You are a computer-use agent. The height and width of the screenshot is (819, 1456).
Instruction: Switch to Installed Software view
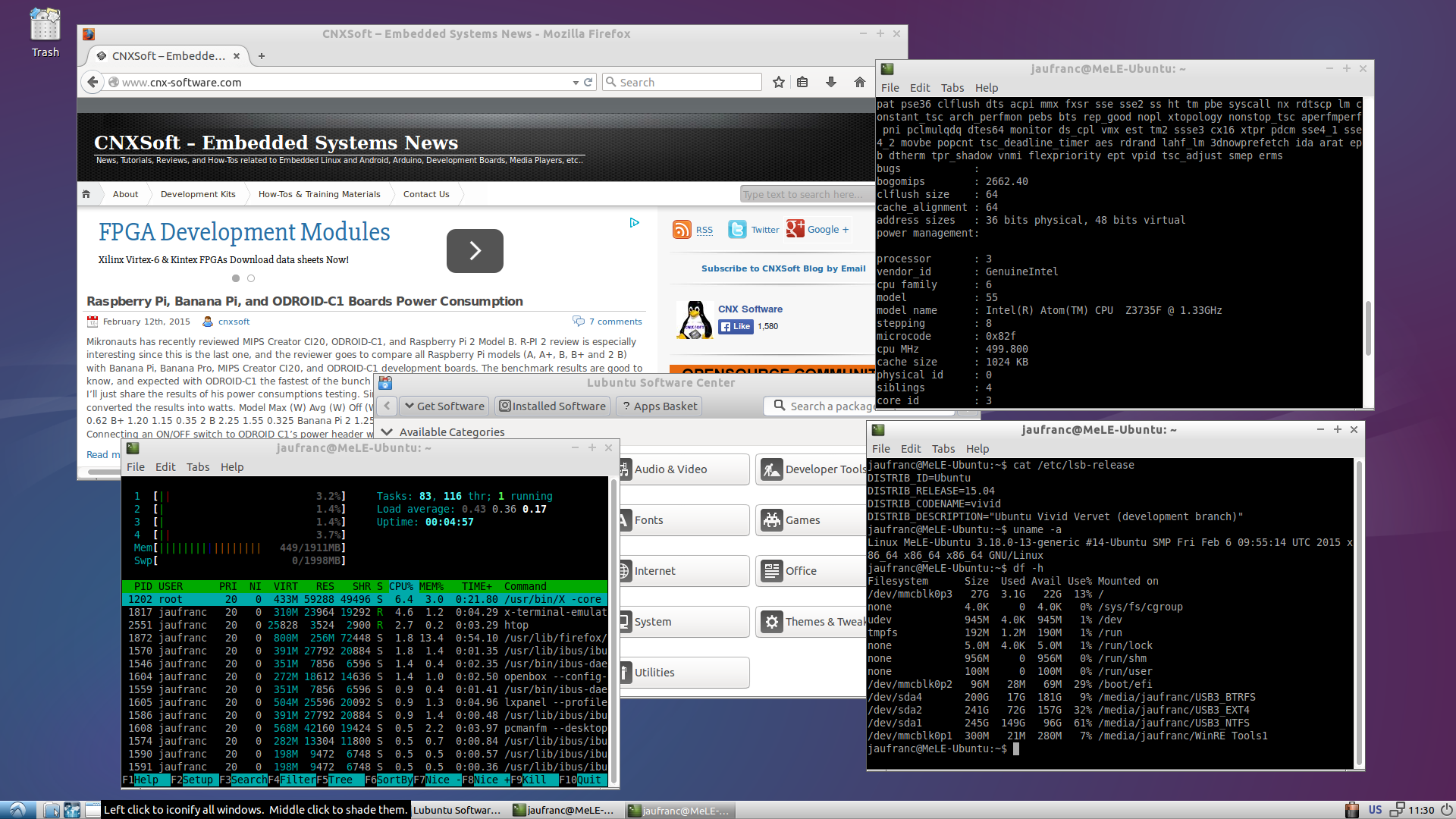(x=553, y=406)
